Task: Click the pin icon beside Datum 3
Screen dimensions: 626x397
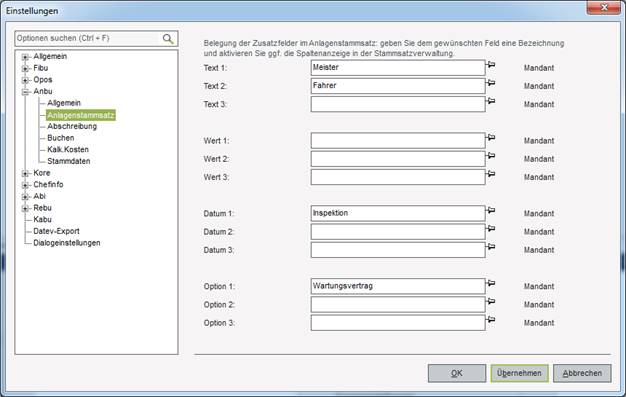Action: 491,246
